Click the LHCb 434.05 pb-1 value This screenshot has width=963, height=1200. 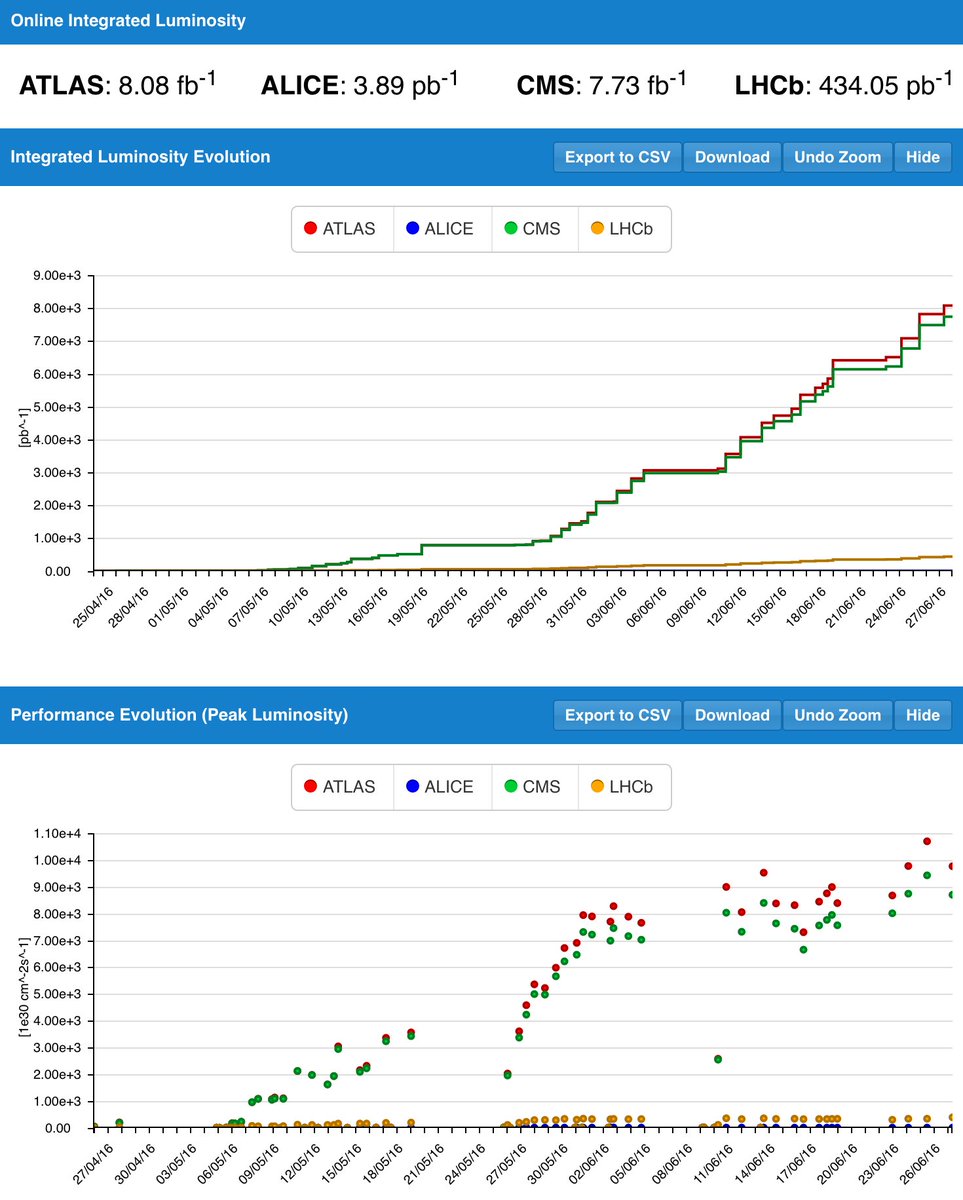[x=843, y=85]
